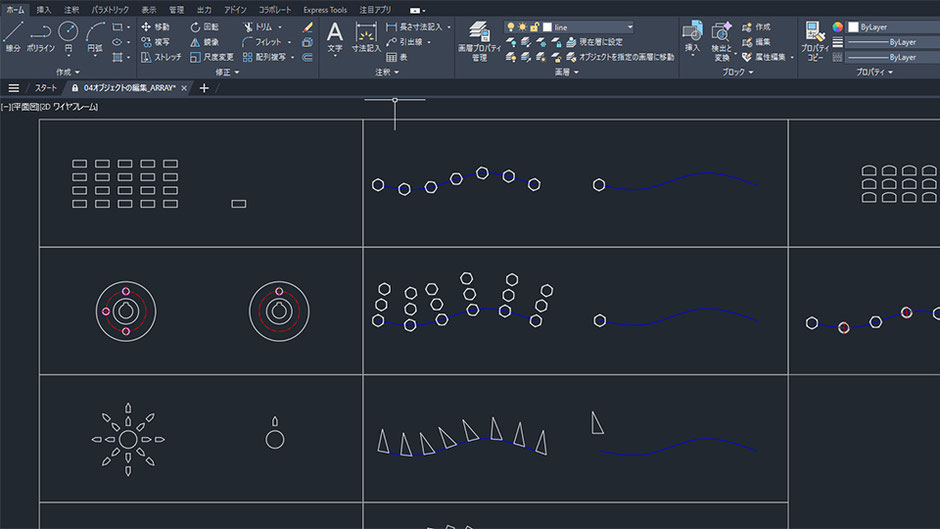Click オブジェクトを指定の画層に移動 button
The width and height of the screenshot is (940, 529).
point(620,57)
